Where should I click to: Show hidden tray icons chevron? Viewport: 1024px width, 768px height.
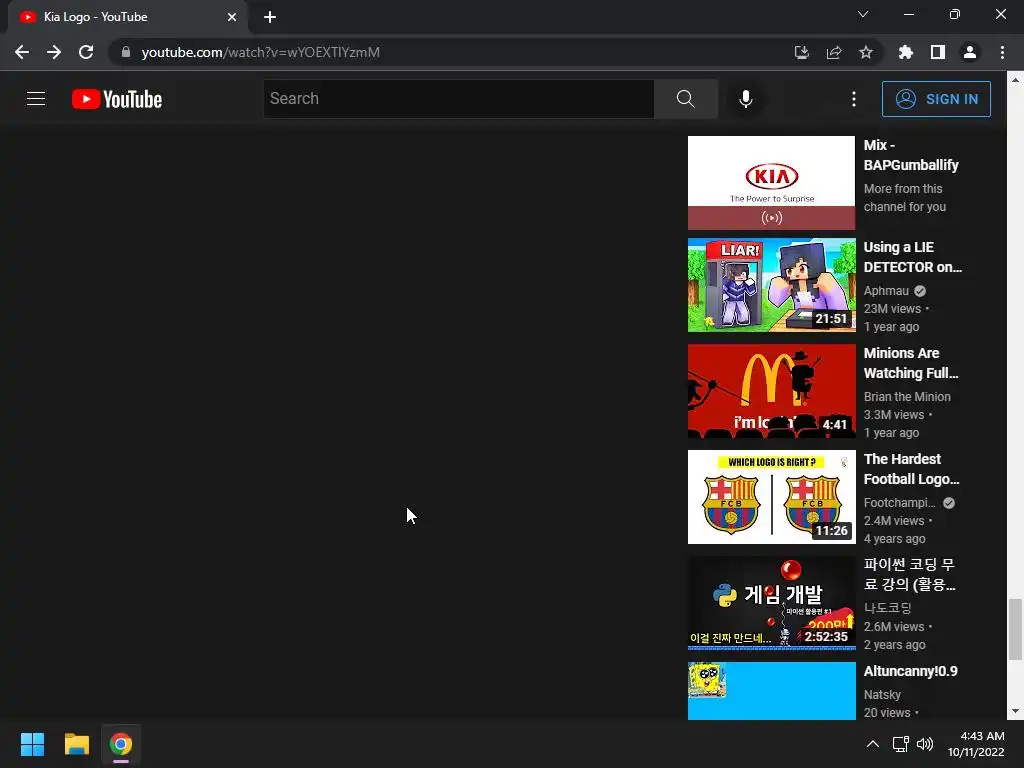tap(872, 744)
